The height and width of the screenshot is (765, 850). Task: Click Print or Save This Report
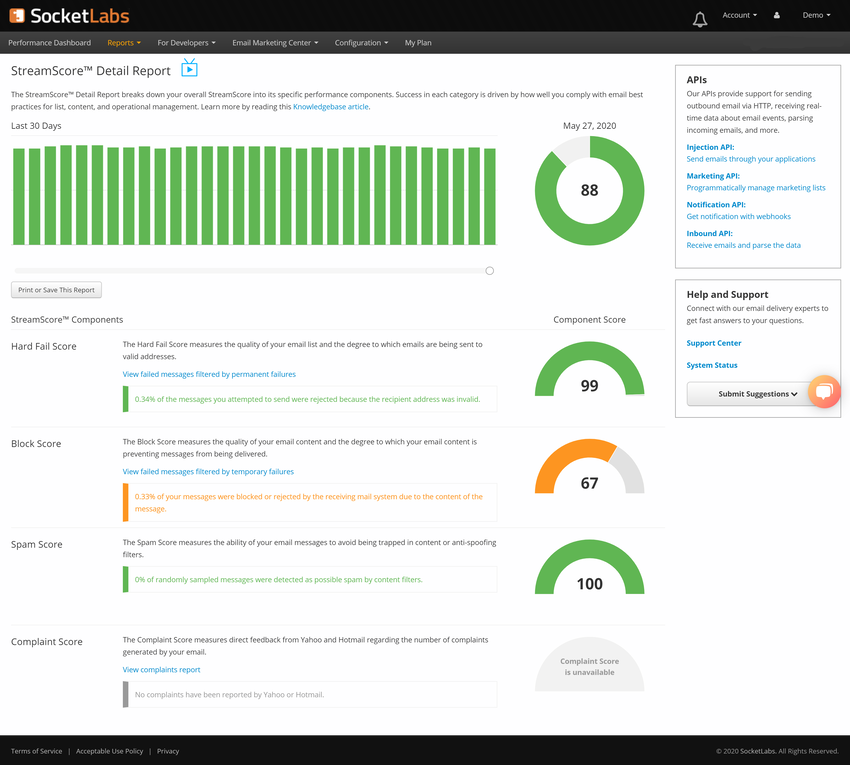[56, 289]
